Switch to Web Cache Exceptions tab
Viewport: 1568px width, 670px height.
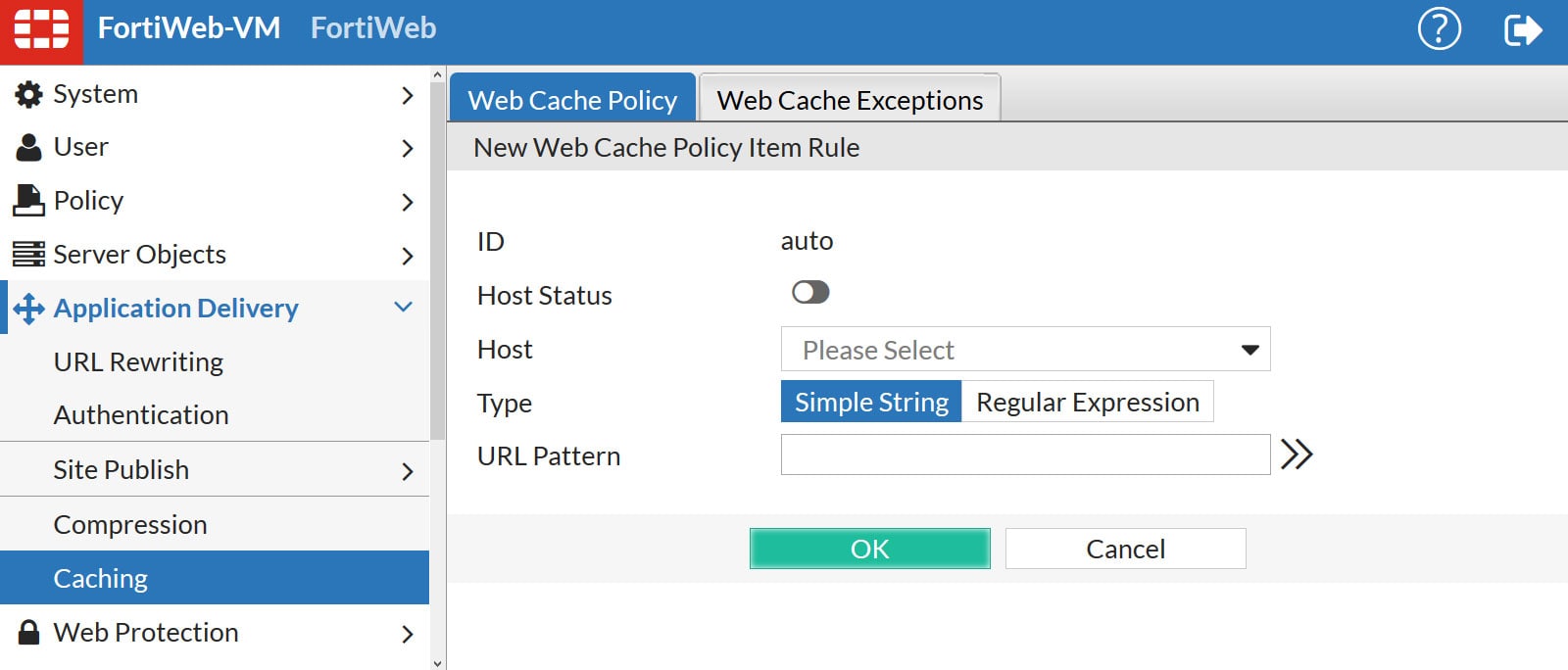pyautogui.click(x=850, y=100)
